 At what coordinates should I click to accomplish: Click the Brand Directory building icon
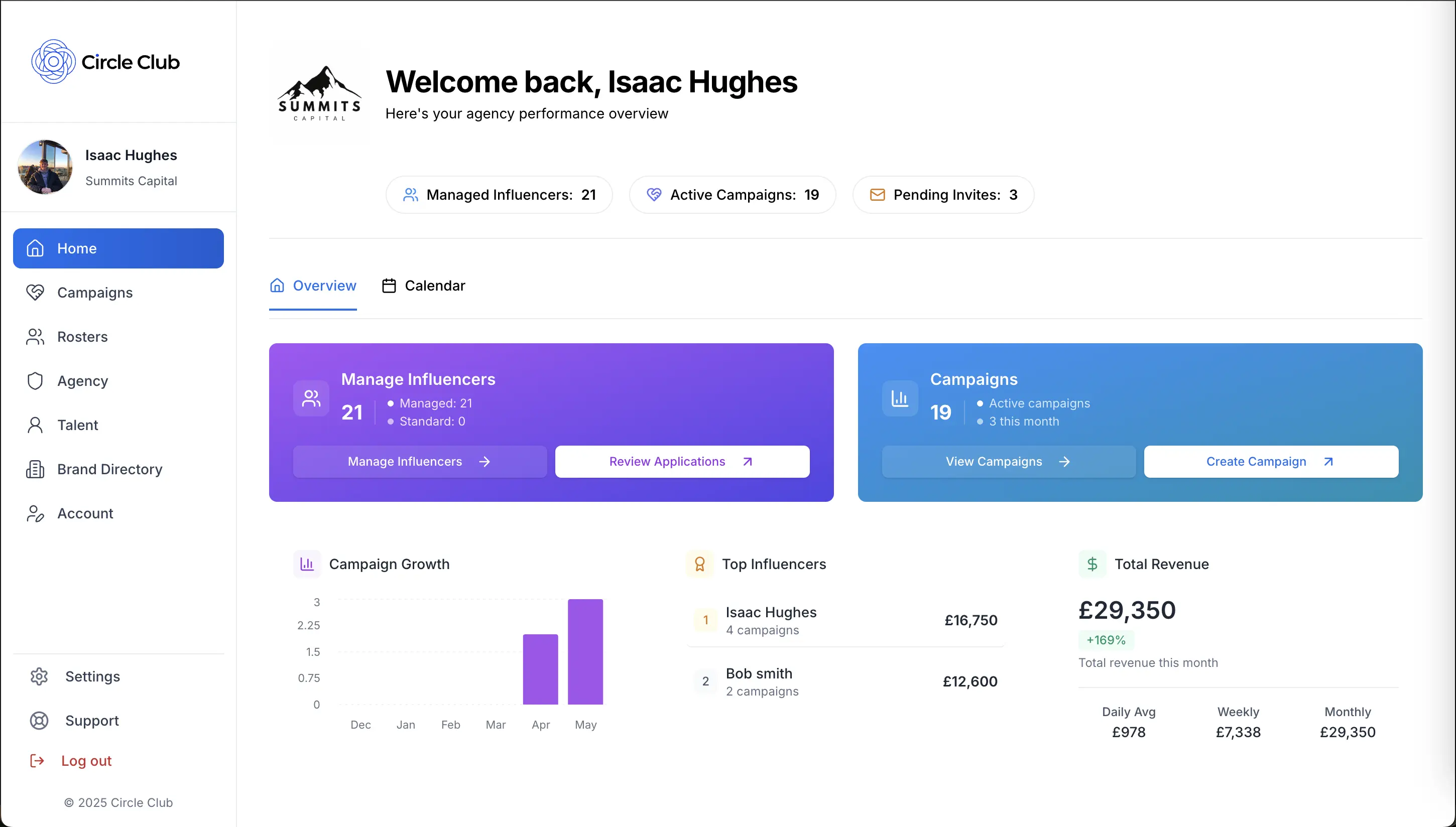coord(35,469)
